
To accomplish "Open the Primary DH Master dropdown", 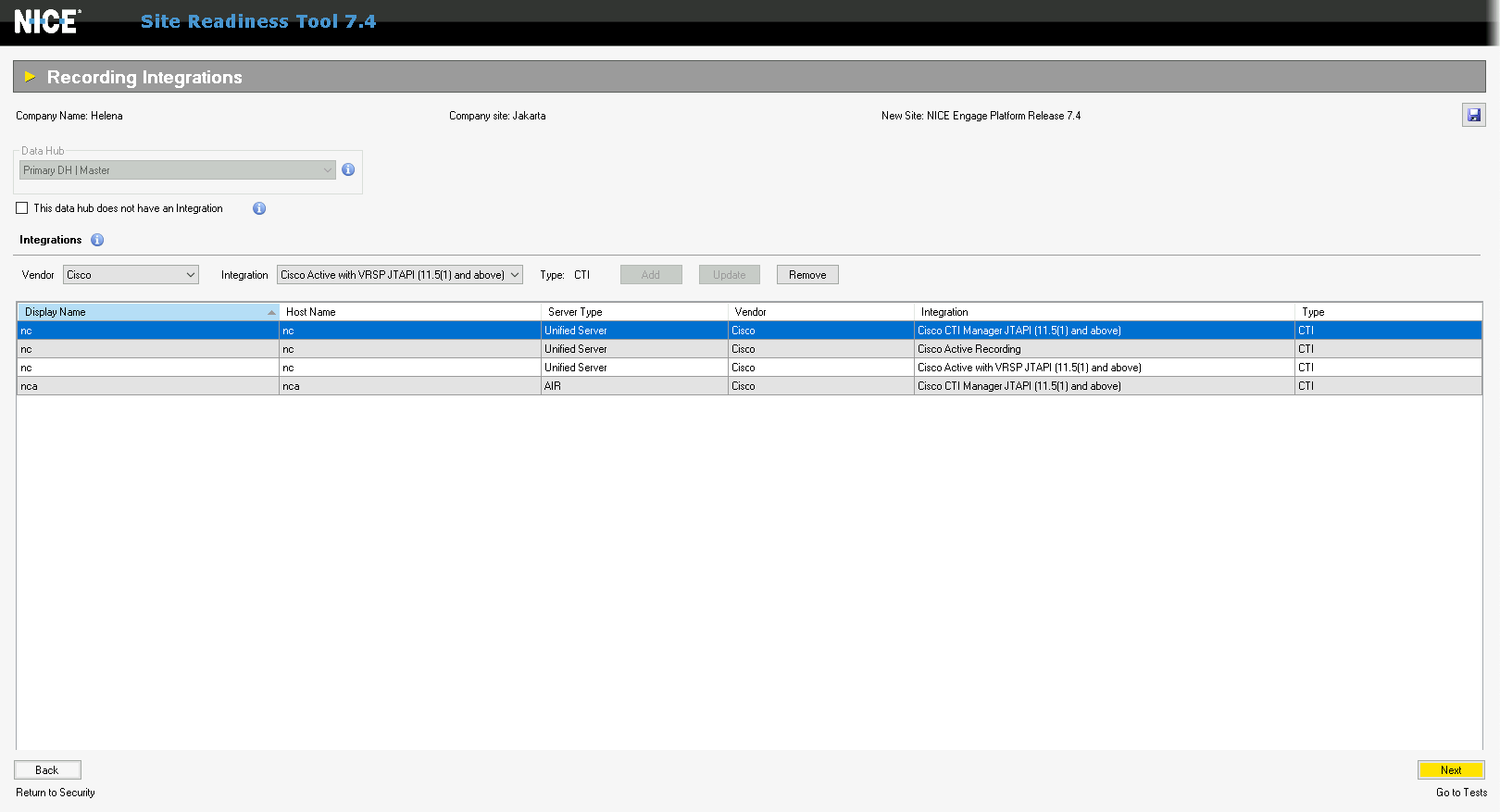I will click(x=177, y=170).
